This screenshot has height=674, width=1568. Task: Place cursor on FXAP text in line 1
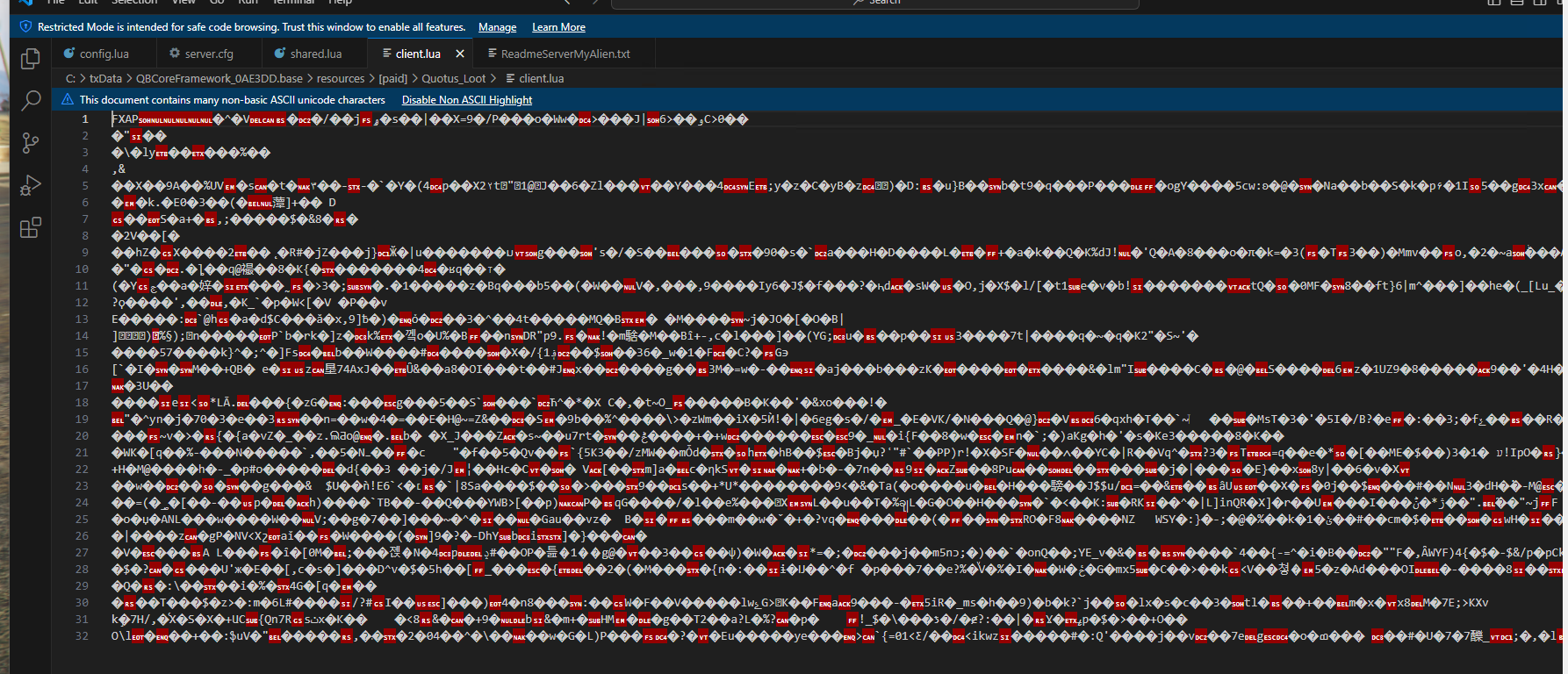click(125, 119)
